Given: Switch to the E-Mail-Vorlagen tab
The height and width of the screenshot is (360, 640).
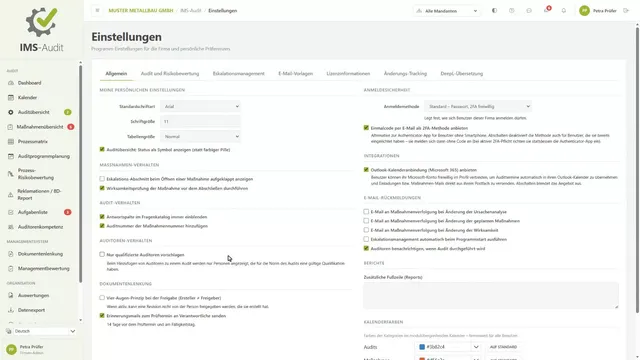Looking at the screenshot, I should click(296, 73).
